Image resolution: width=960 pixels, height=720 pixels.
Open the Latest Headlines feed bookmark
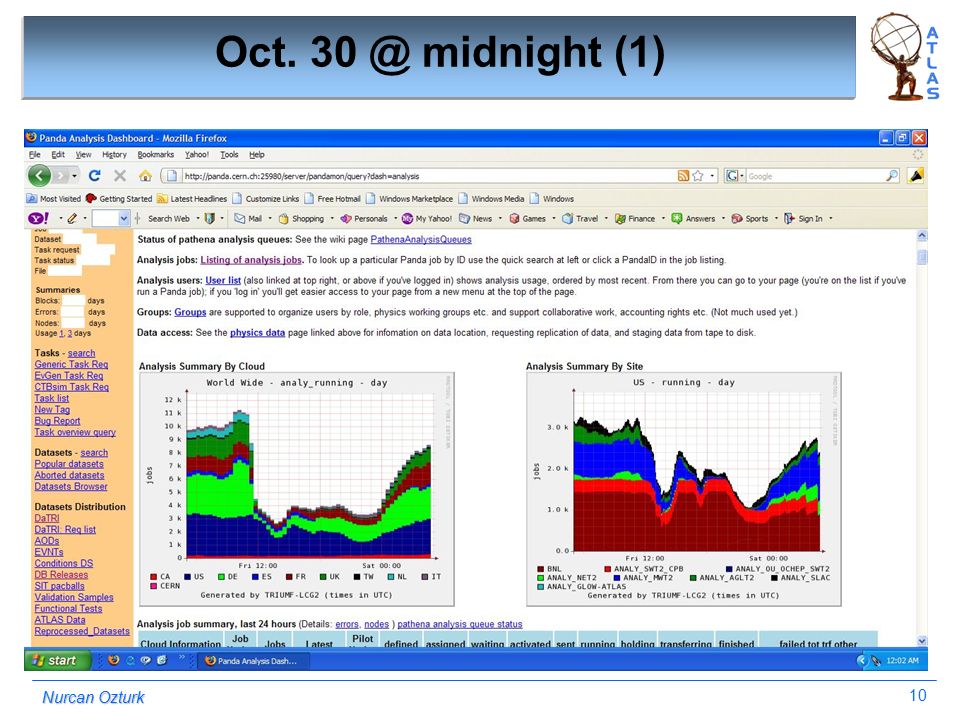click(192, 199)
